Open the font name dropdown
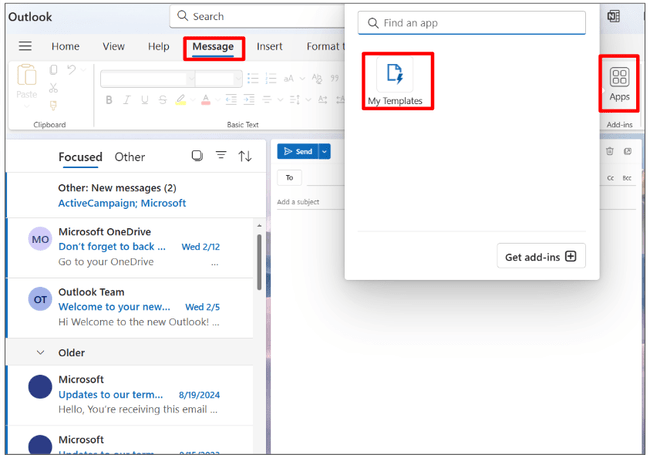650x458 pixels. point(146,78)
